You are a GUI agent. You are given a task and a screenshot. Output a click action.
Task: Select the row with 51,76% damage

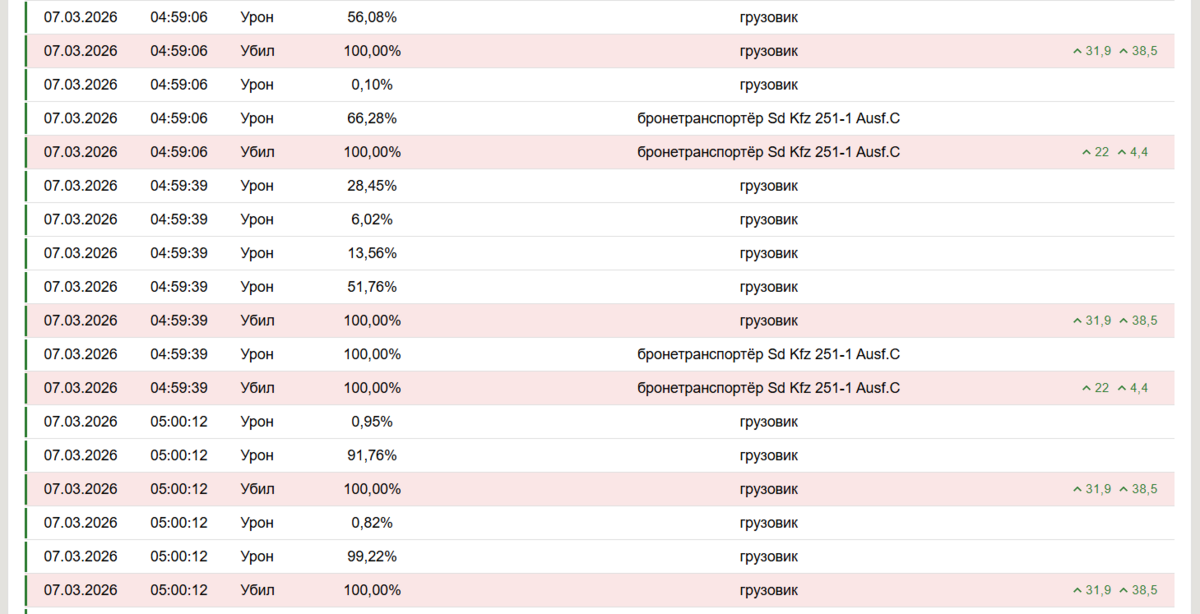click(600, 287)
